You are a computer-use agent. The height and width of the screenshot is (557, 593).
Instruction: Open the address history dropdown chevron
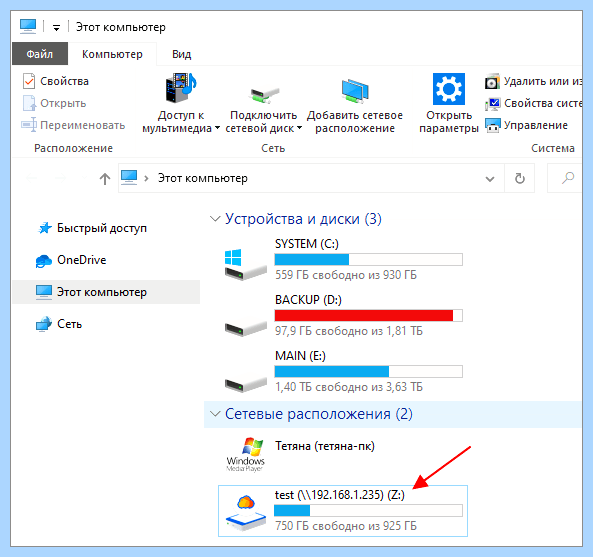(x=490, y=178)
